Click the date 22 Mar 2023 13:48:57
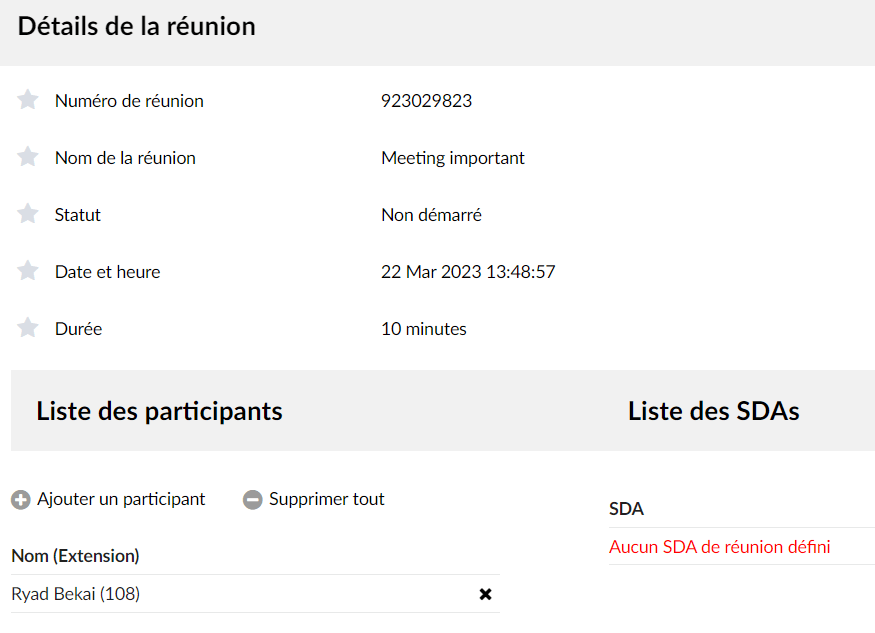 click(x=468, y=272)
